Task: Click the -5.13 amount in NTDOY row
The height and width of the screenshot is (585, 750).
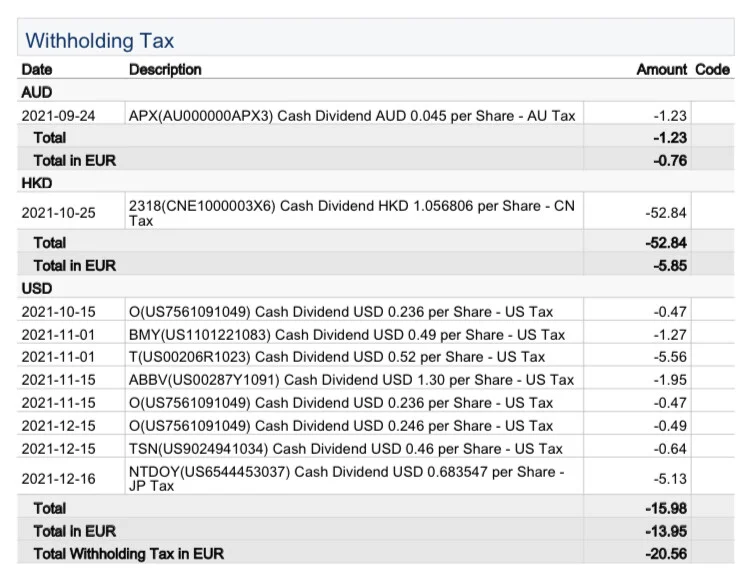Action: pos(670,479)
